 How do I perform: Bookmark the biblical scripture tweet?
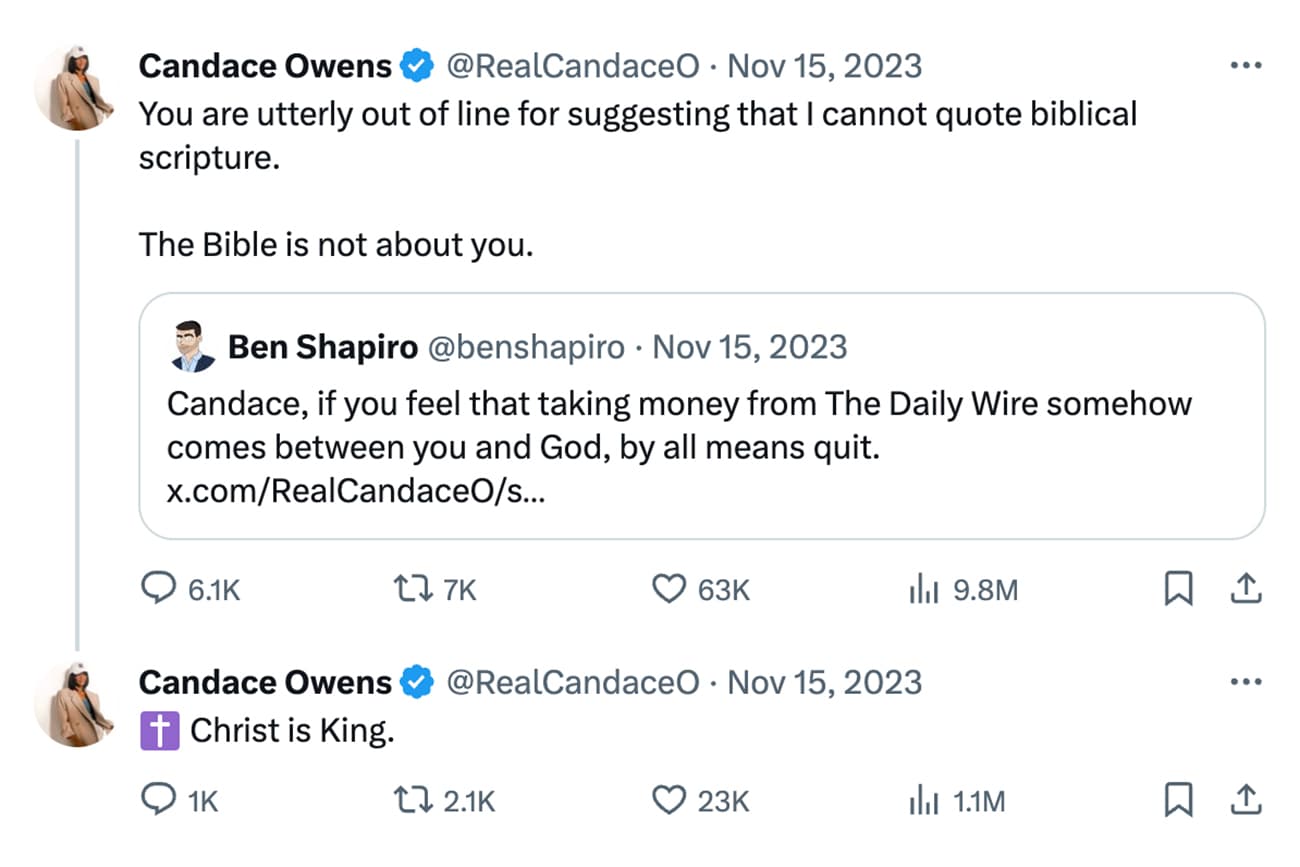pyautogui.click(x=1179, y=590)
